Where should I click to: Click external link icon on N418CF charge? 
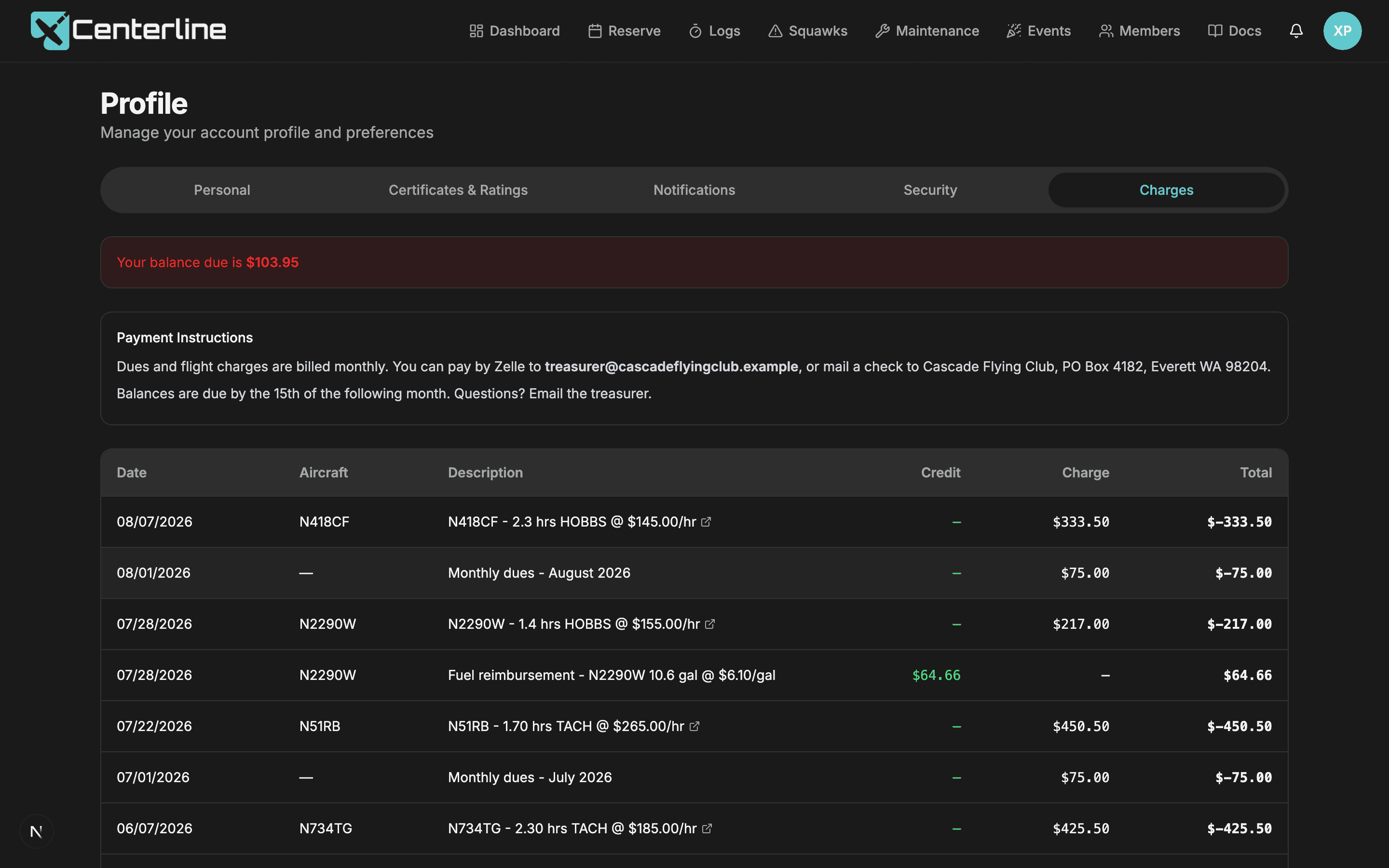point(707,522)
